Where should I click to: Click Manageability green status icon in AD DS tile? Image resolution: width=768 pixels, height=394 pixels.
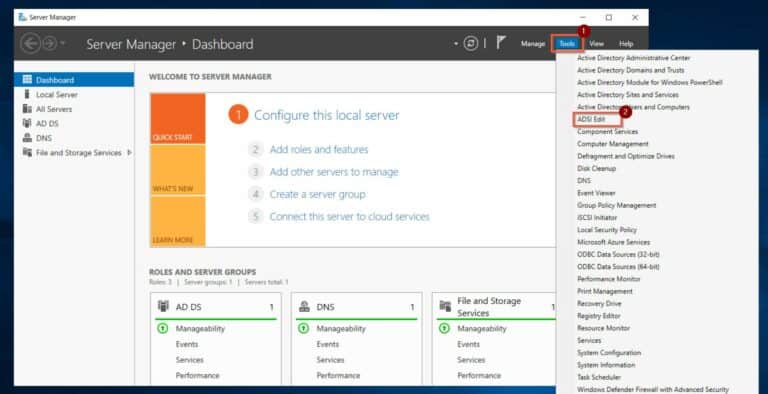[163, 328]
